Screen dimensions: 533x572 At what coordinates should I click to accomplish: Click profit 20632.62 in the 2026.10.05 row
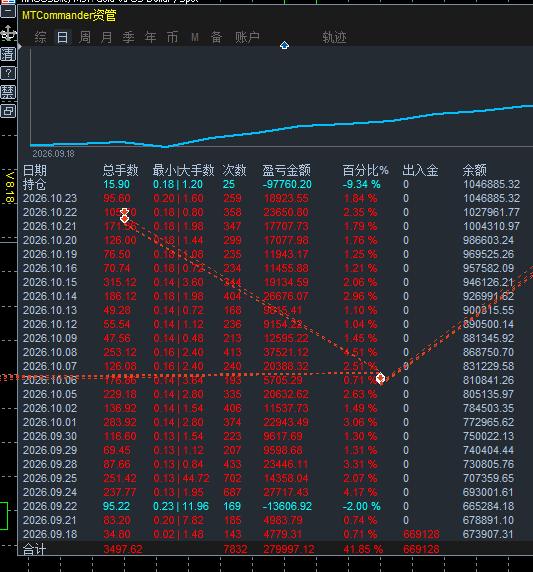pos(286,394)
